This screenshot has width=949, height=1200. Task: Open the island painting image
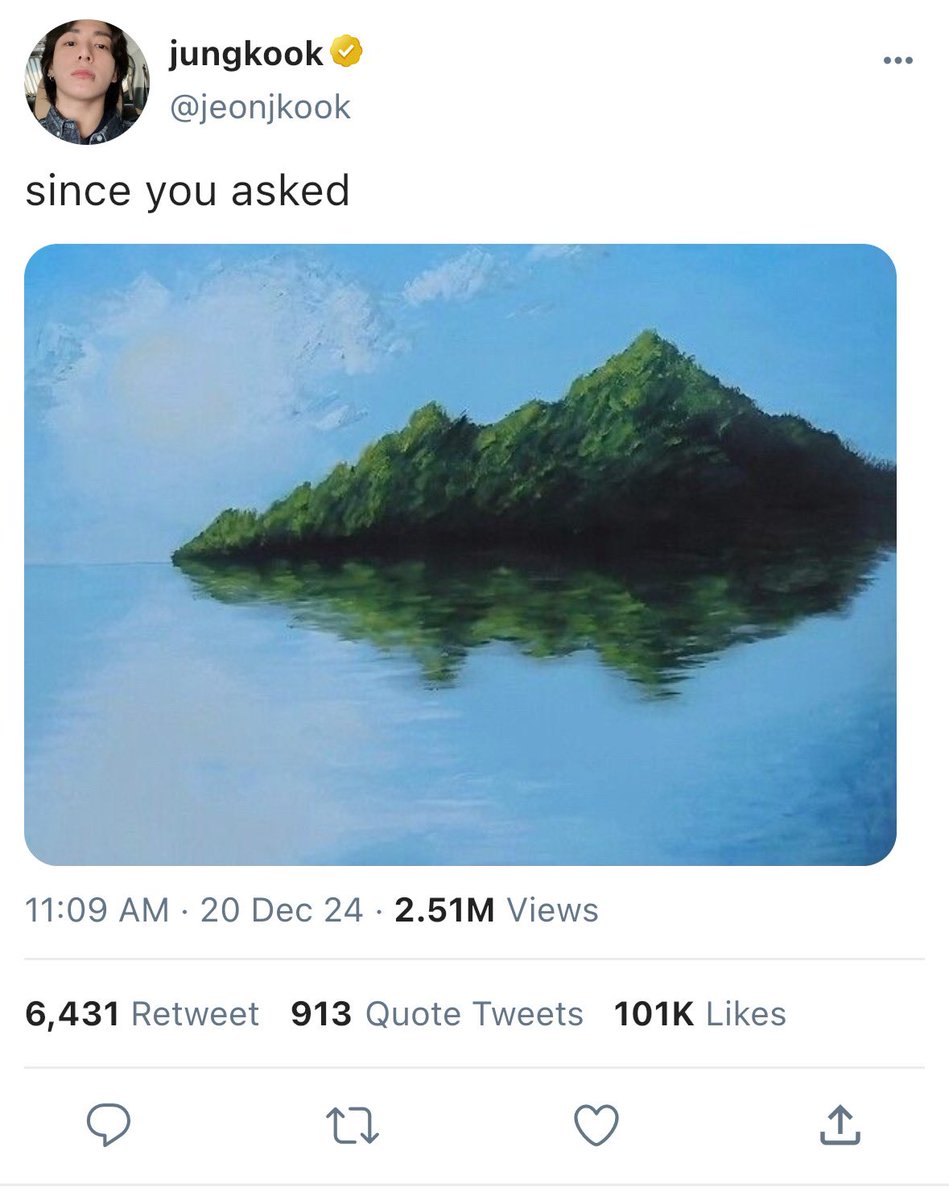point(460,555)
